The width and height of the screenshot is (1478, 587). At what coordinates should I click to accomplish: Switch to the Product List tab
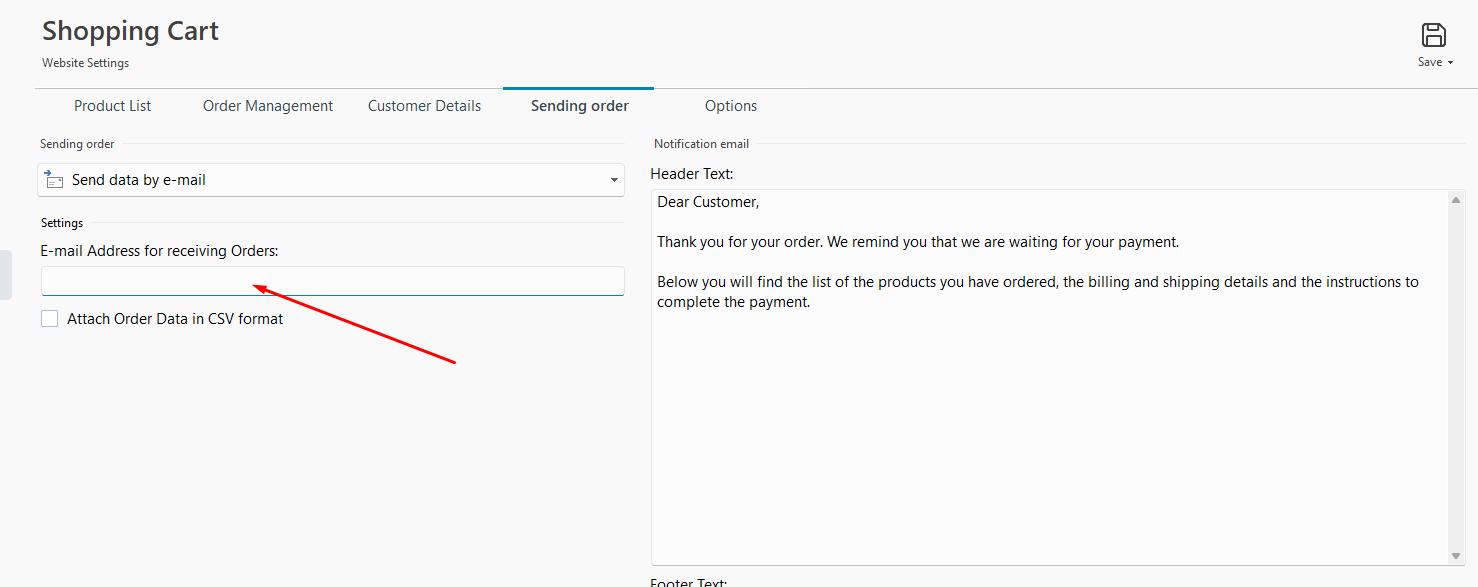pos(113,106)
